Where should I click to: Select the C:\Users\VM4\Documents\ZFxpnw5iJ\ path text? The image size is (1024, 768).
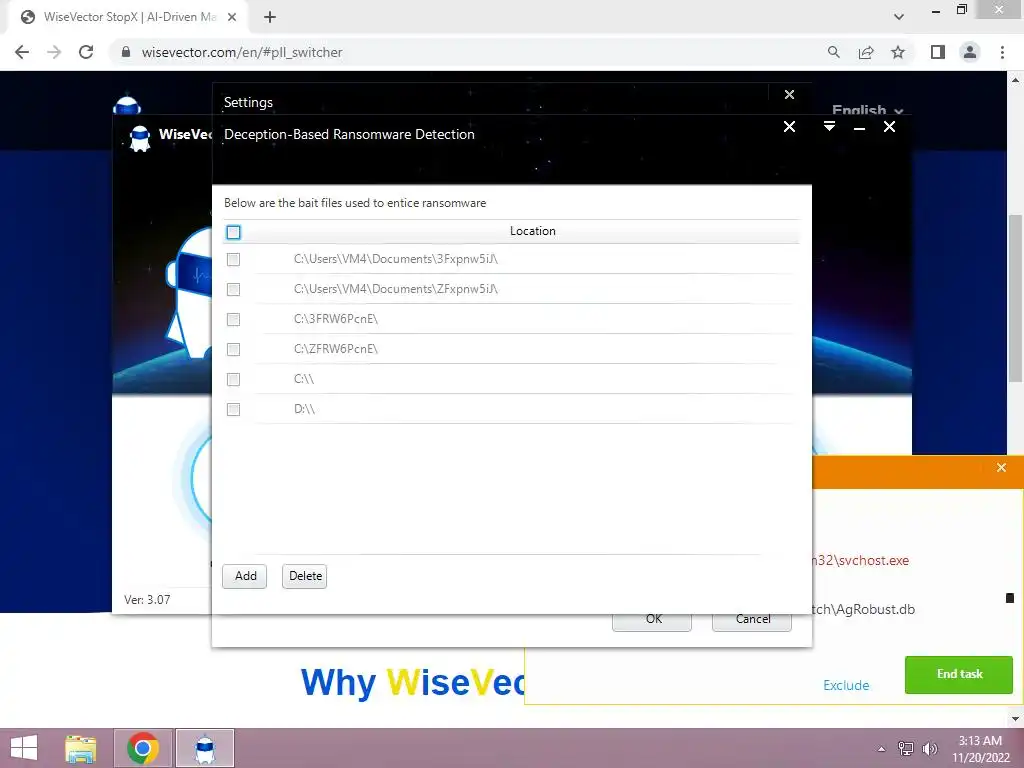pyautogui.click(x=396, y=289)
